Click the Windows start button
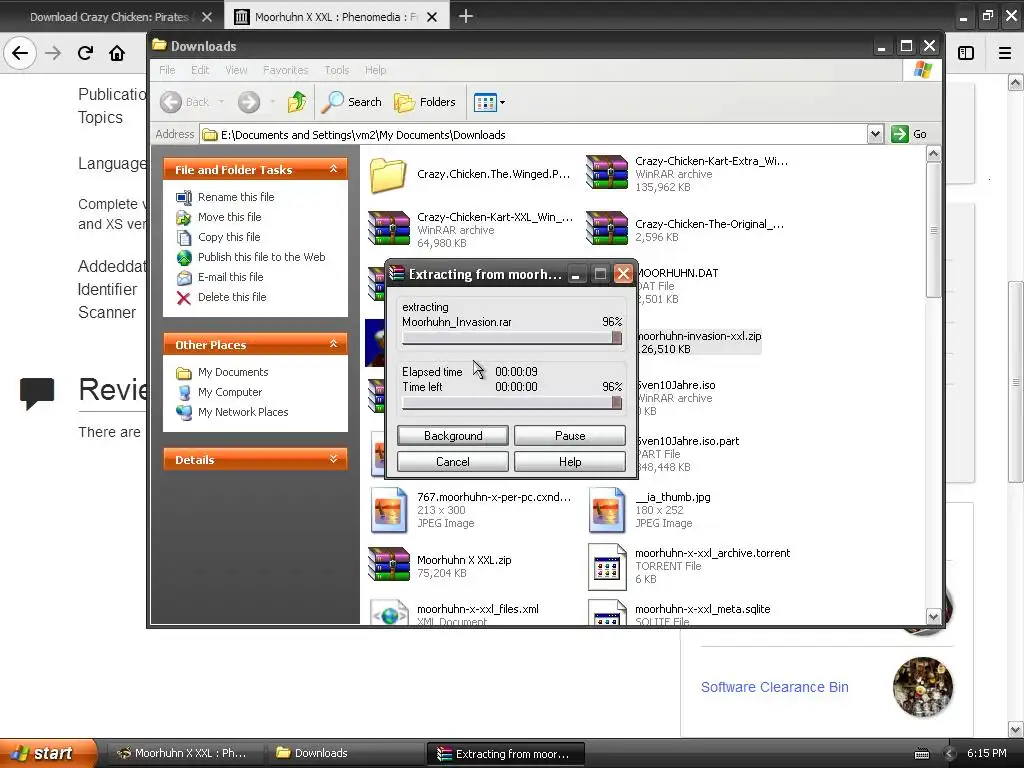The height and width of the screenshot is (768, 1024). click(x=47, y=753)
